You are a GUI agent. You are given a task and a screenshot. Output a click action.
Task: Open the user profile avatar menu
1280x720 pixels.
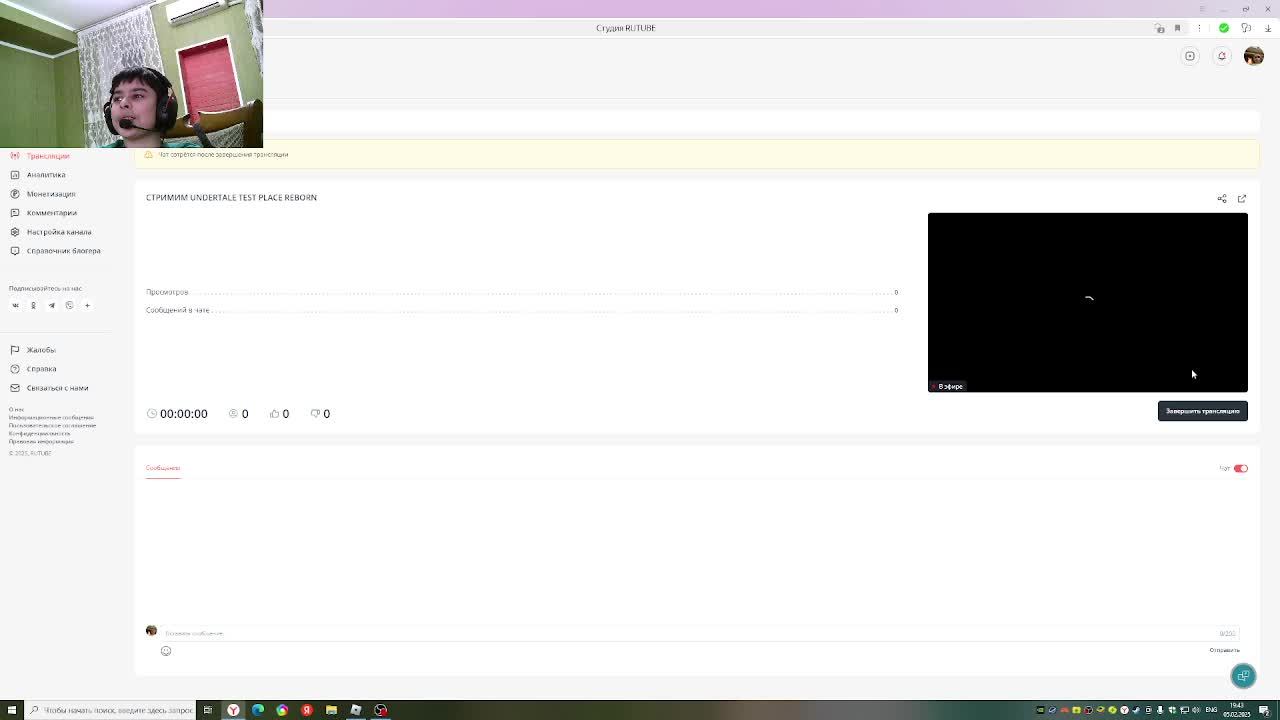[x=1253, y=56]
